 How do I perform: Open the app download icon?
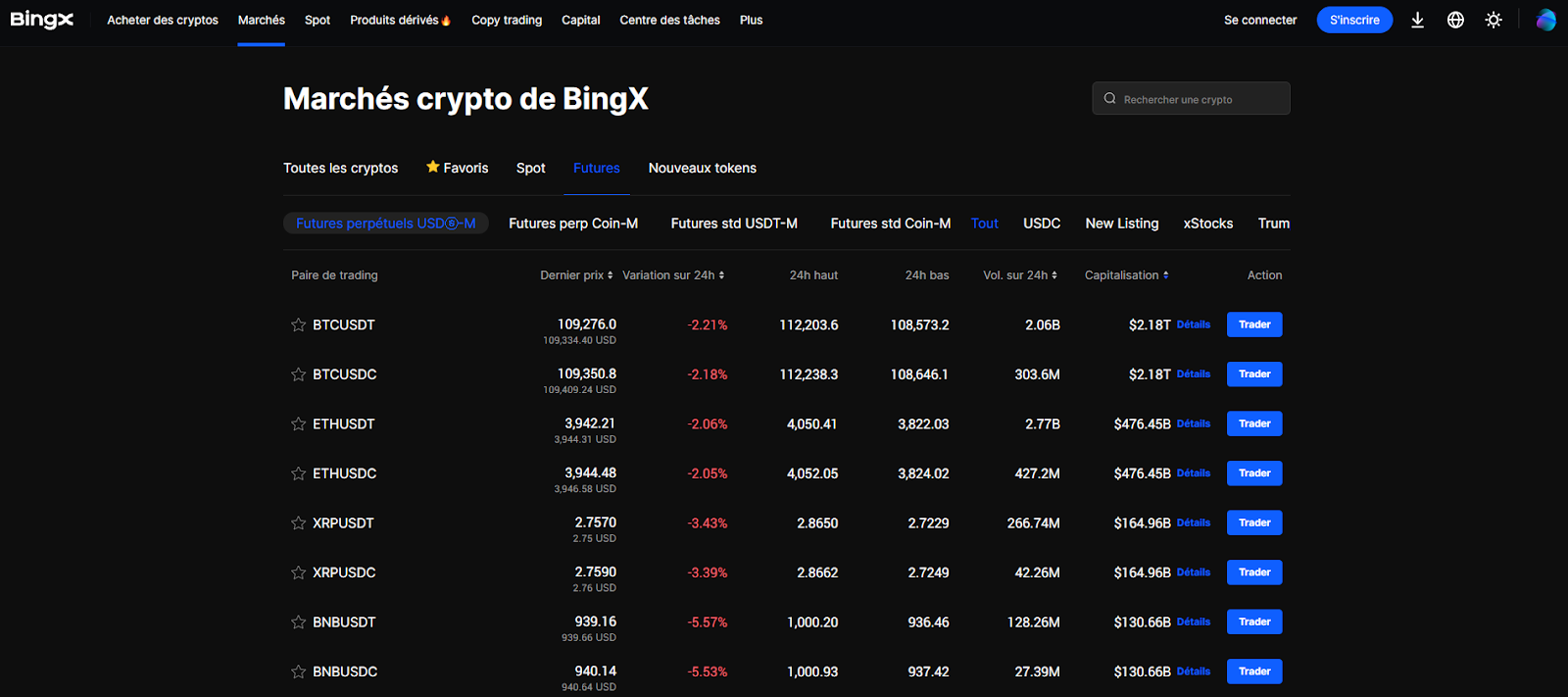click(x=1417, y=20)
